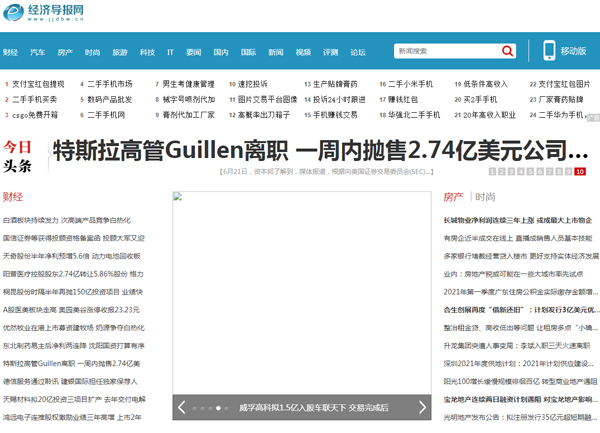Show next slide with right arrow
This screenshot has width=600, height=433.
point(422,407)
